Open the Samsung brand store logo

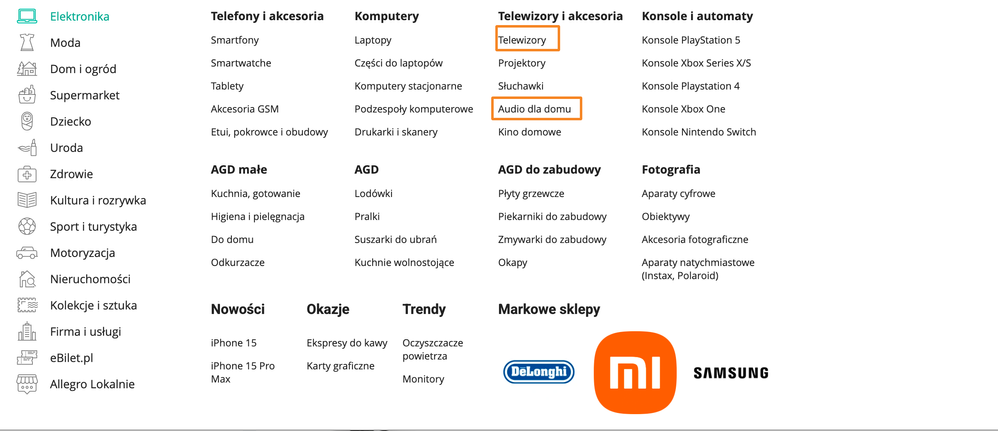[731, 373]
